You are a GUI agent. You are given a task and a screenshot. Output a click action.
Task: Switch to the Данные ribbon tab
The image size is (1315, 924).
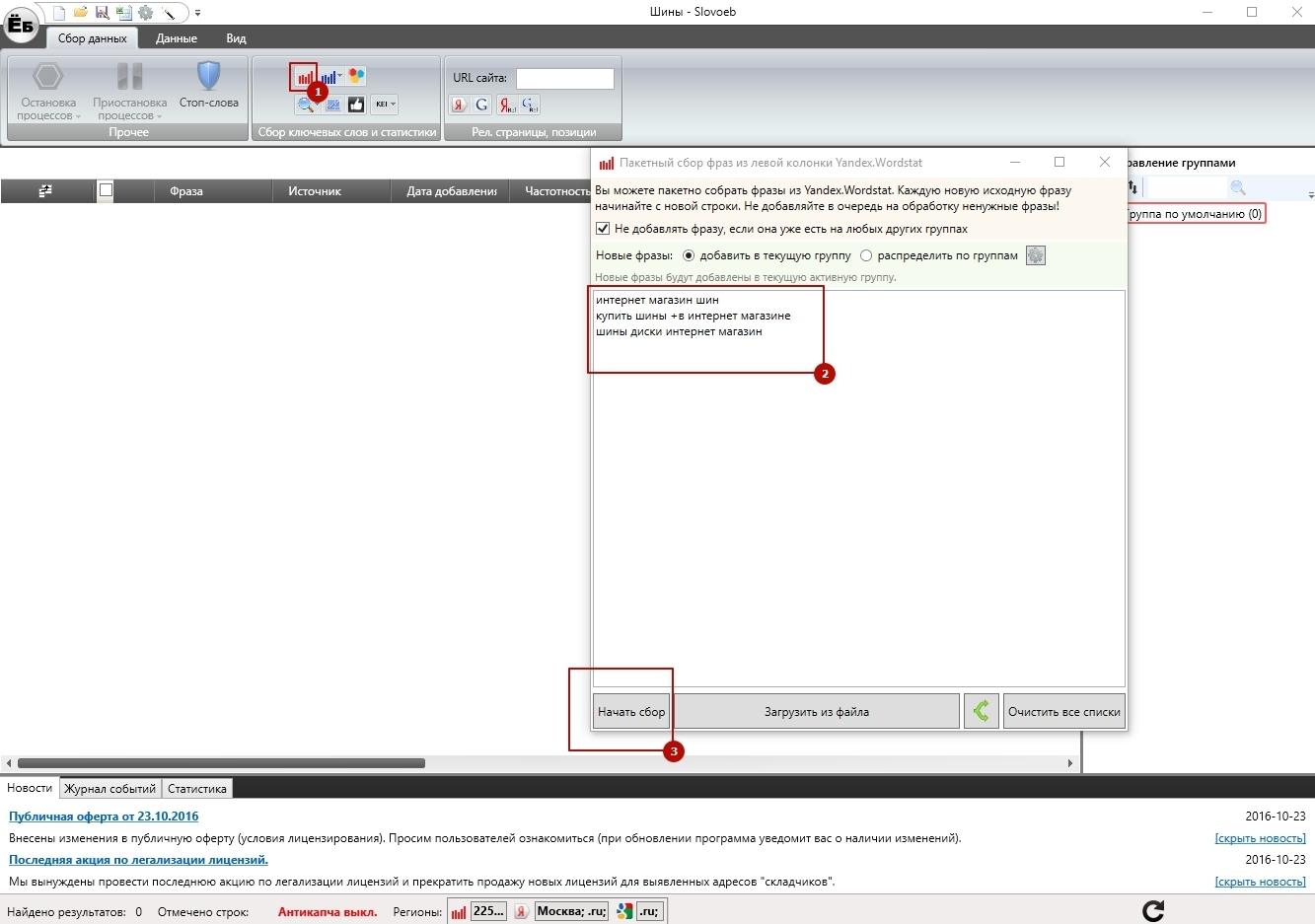click(177, 38)
